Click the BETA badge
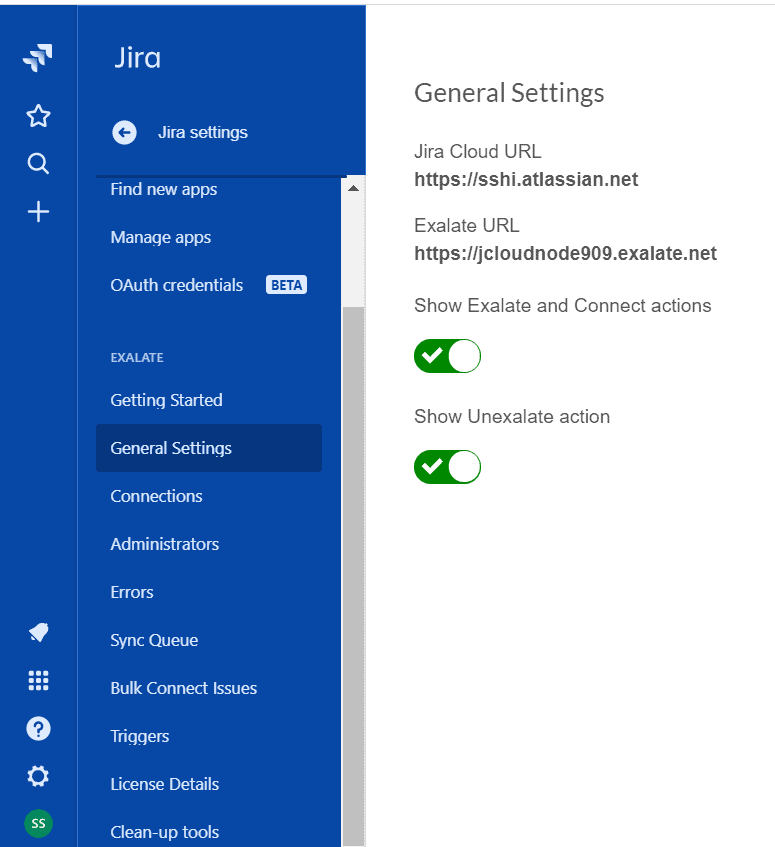 point(286,285)
